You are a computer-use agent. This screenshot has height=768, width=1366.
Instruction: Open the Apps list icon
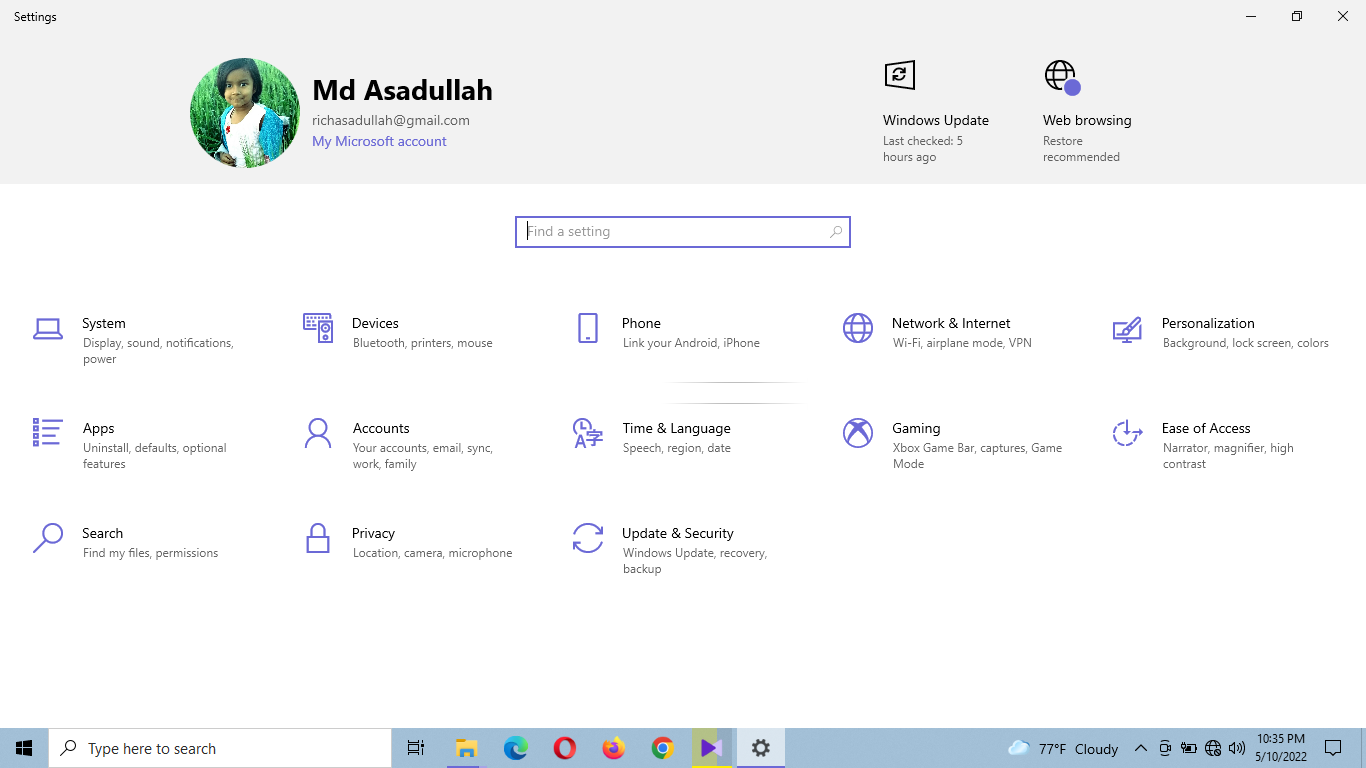point(47,432)
